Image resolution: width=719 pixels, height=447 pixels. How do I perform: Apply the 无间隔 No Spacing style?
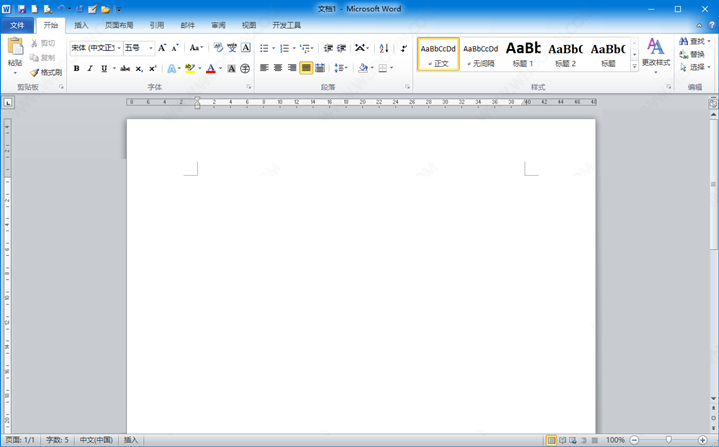click(481, 54)
